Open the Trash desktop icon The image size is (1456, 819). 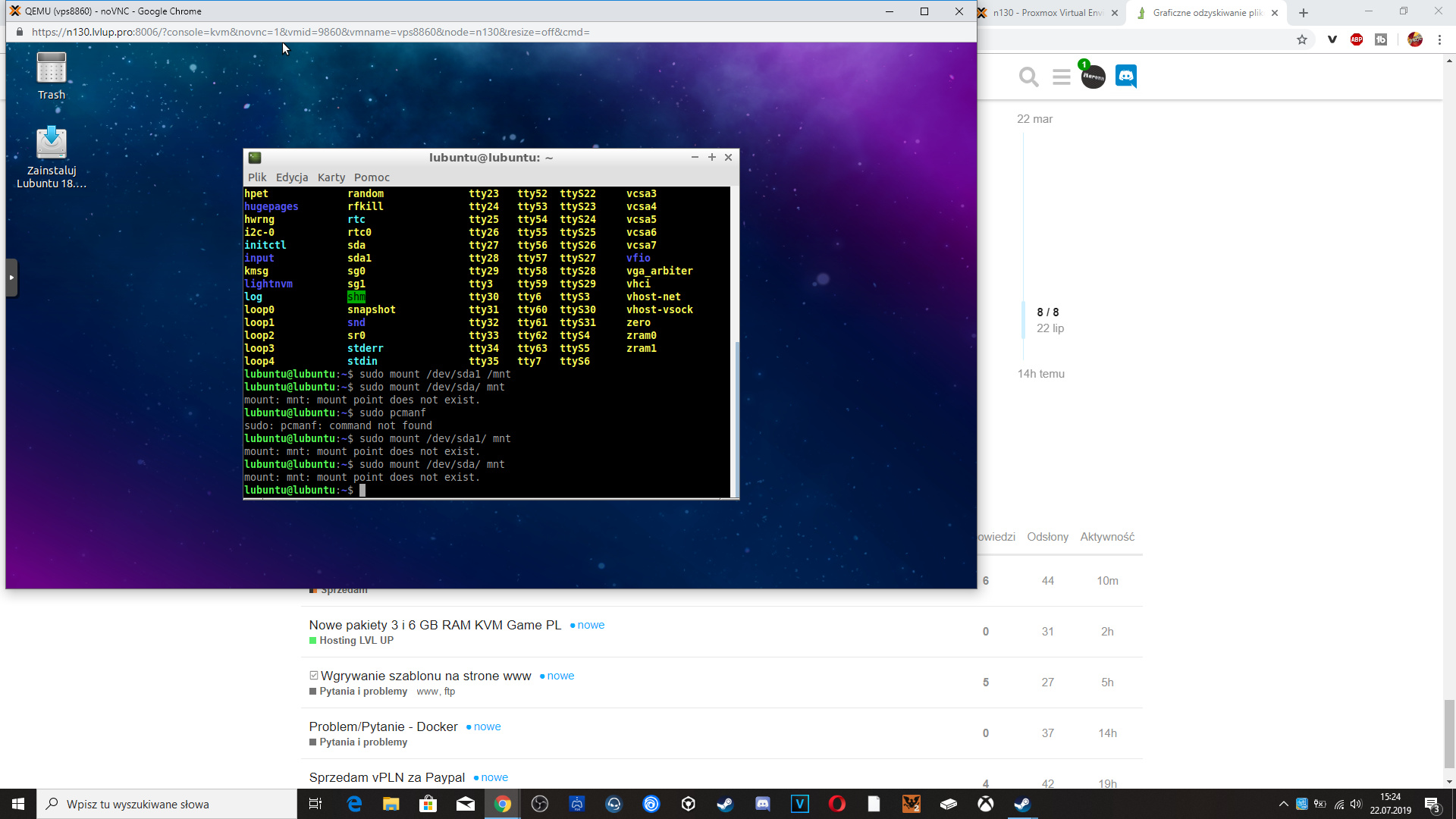[52, 70]
